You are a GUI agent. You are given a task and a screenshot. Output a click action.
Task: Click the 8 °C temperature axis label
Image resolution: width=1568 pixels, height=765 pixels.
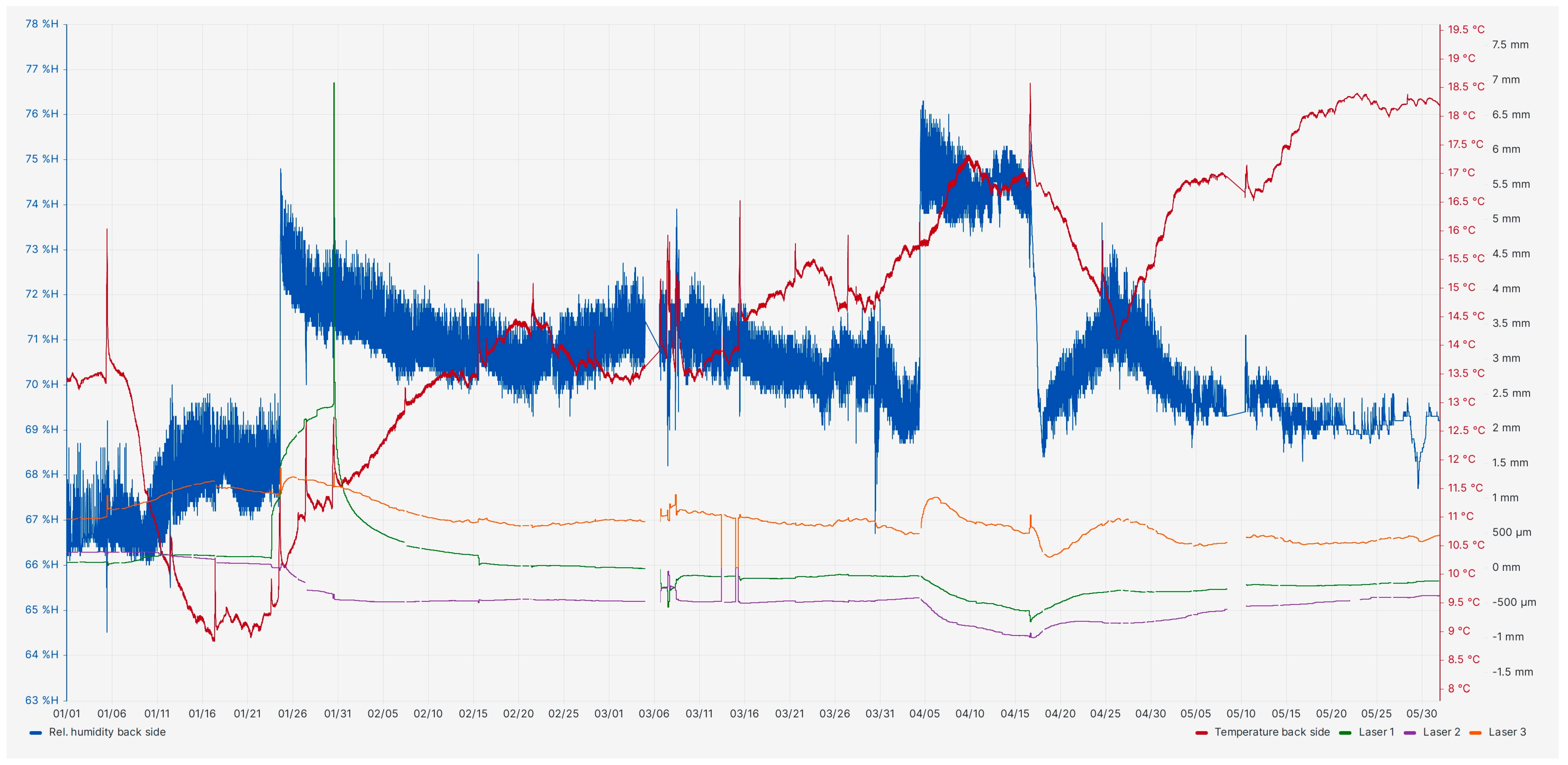click(1458, 688)
